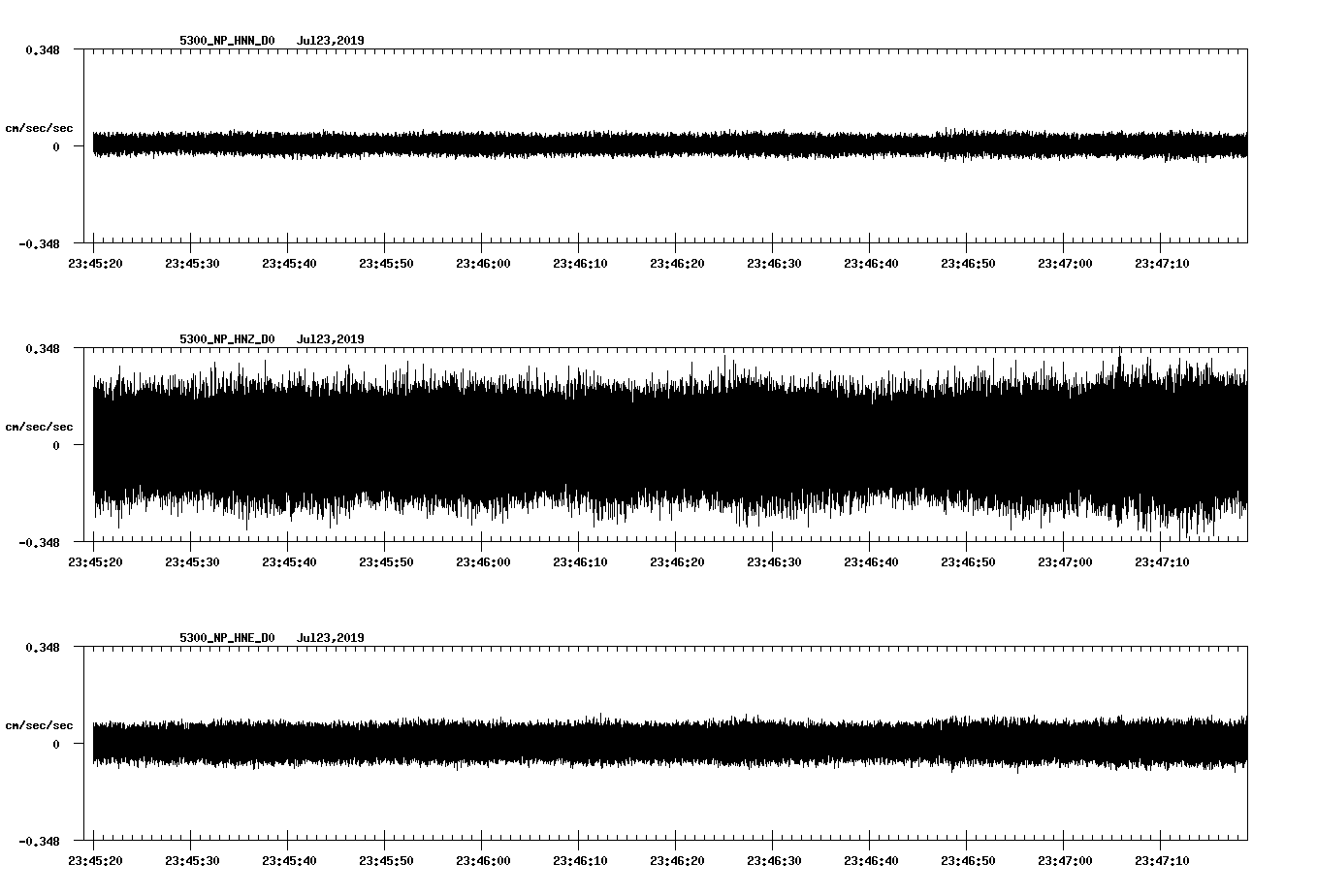This screenshot has height=896, width=1317.
Task: Click the positive 0.348 axis value on HNE plot
Action: click(x=43, y=647)
